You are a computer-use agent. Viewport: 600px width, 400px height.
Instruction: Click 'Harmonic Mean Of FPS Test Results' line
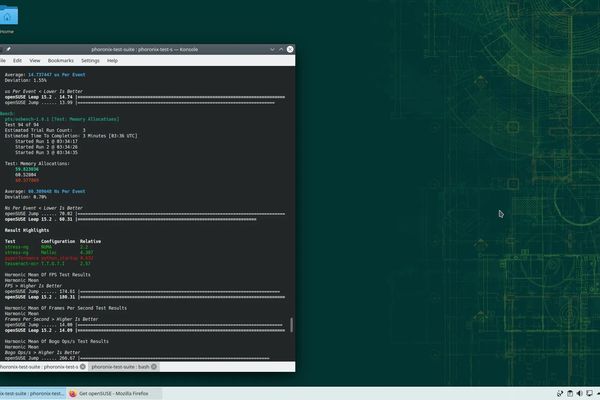click(x=47, y=275)
